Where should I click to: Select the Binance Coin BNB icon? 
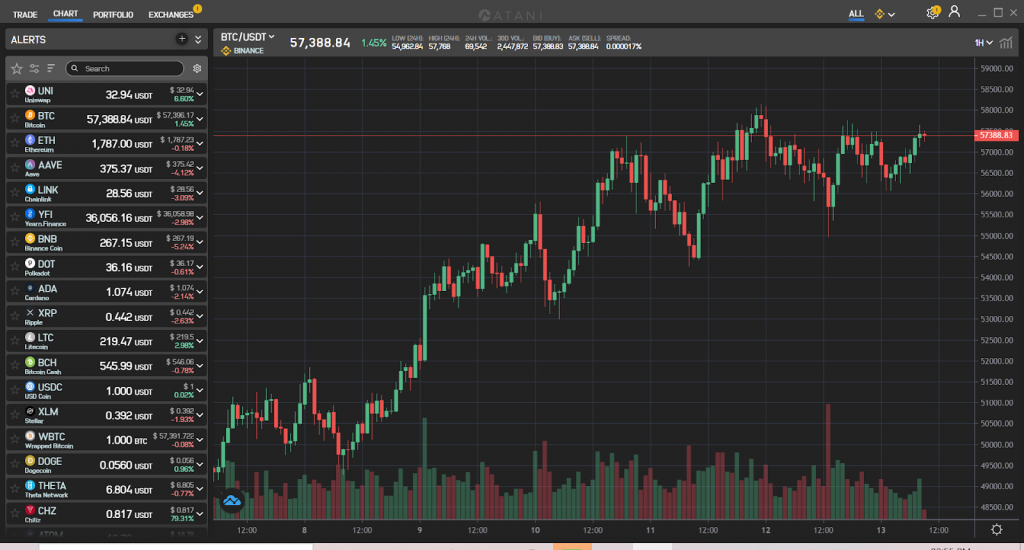click(x=30, y=238)
